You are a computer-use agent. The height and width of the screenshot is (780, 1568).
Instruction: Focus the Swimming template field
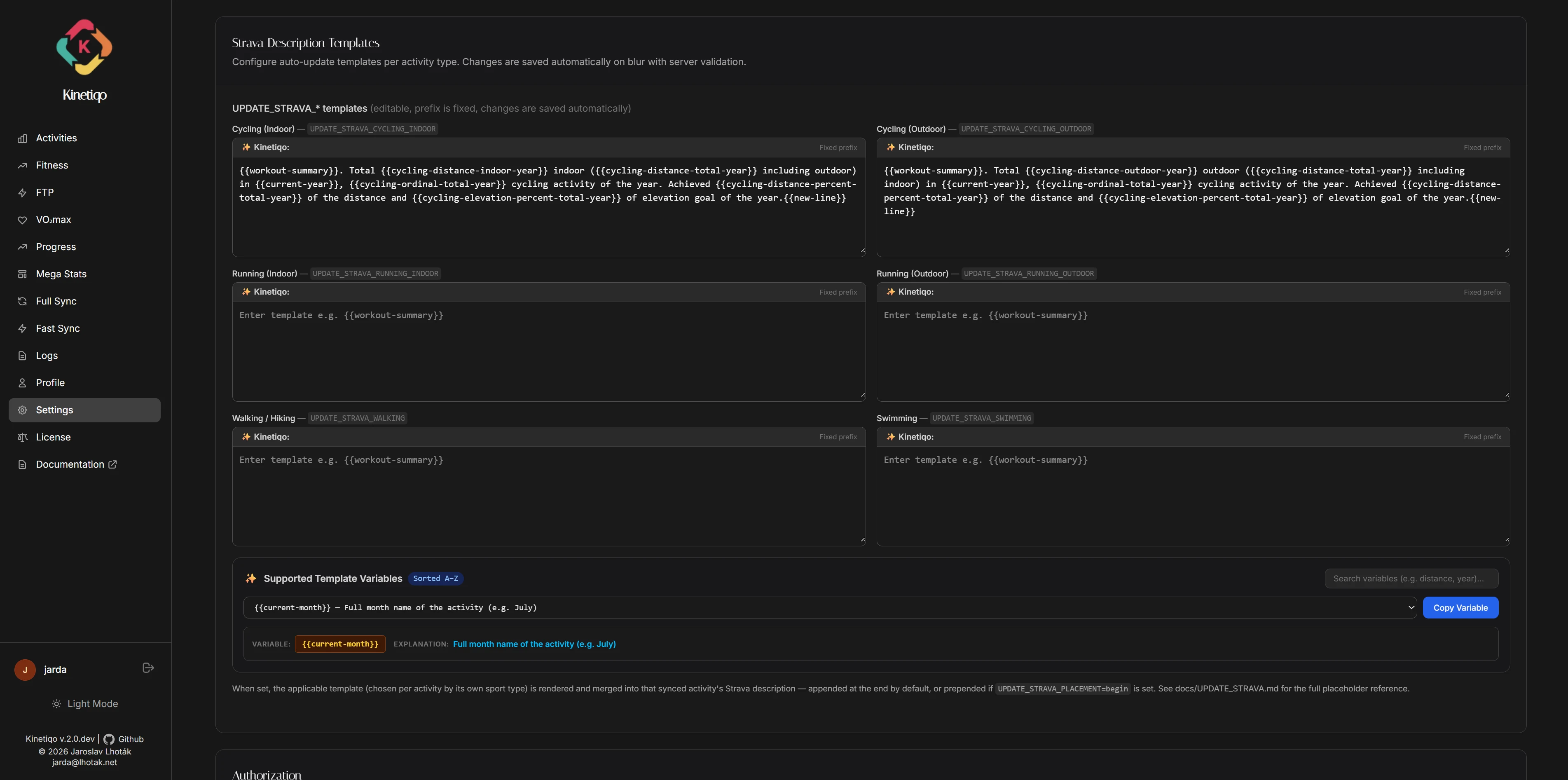click(x=1193, y=496)
